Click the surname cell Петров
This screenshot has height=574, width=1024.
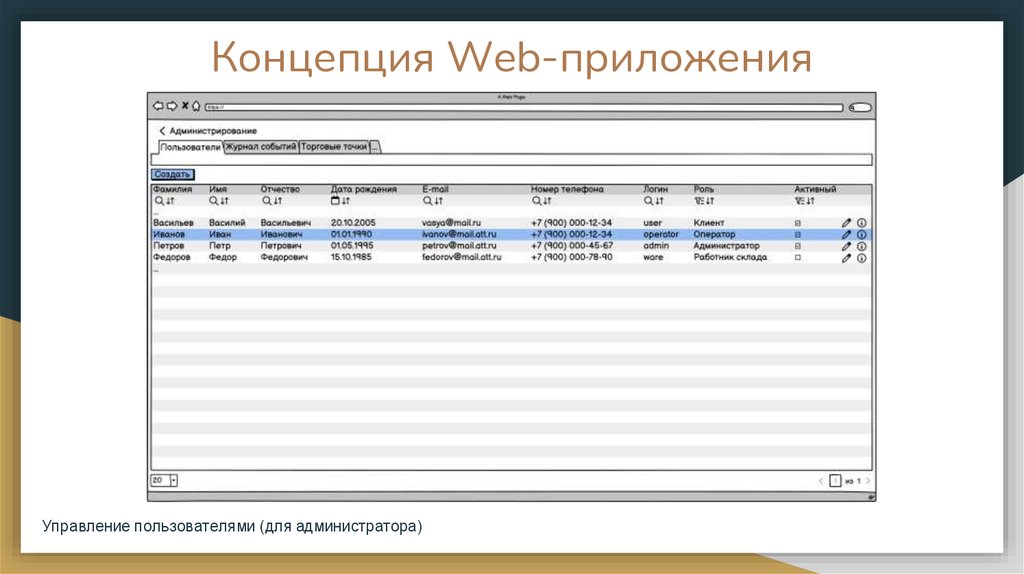click(x=168, y=246)
